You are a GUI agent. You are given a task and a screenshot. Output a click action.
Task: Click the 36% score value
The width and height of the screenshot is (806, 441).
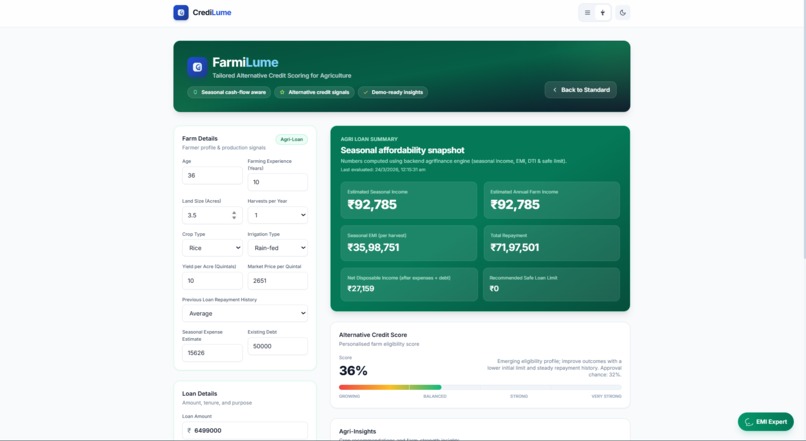[353, 371]
